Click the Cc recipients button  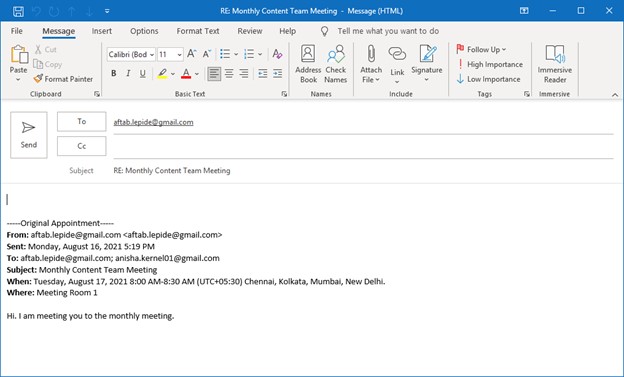82,146
